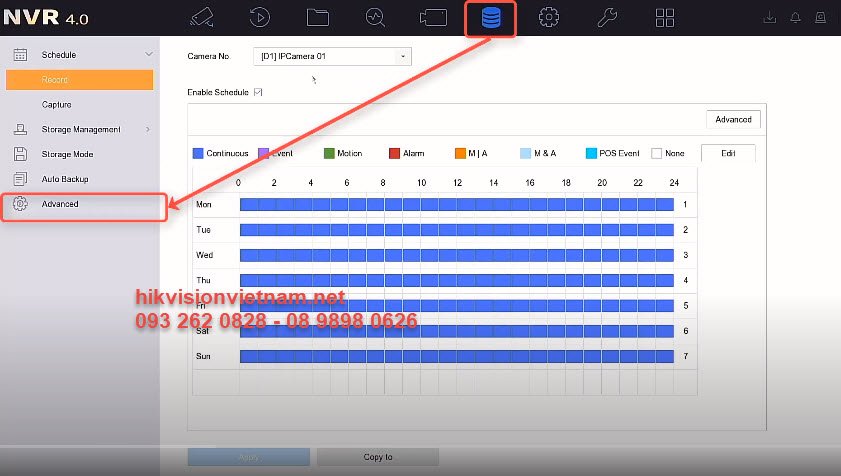The image size is (841, 476).
Task: Toggle the Enable Schedule checkbox
Action: tap(258, 92)
